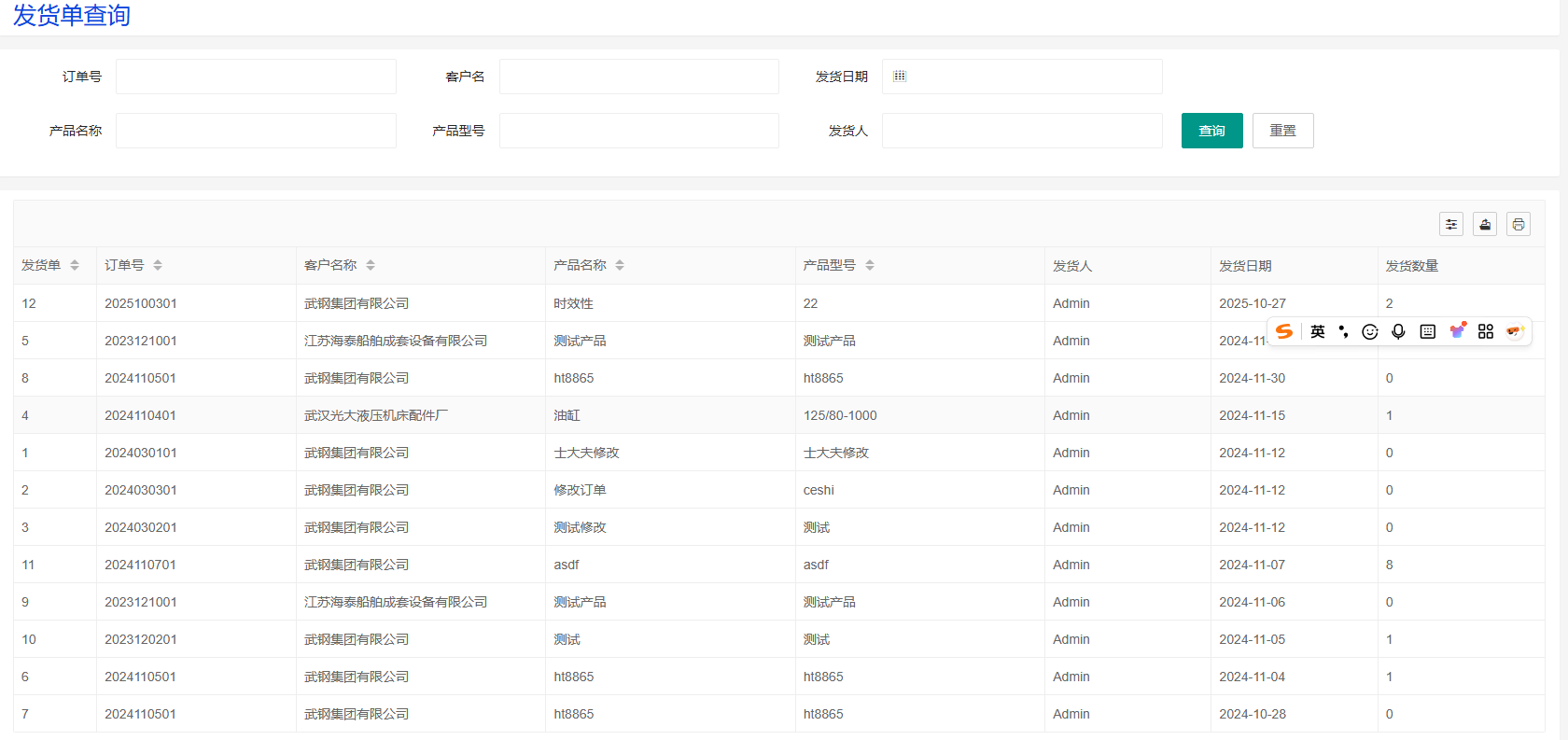Open the input toolbox grid icon
This screenshot has height=740, width=1568.
[x=1486, y=331]
